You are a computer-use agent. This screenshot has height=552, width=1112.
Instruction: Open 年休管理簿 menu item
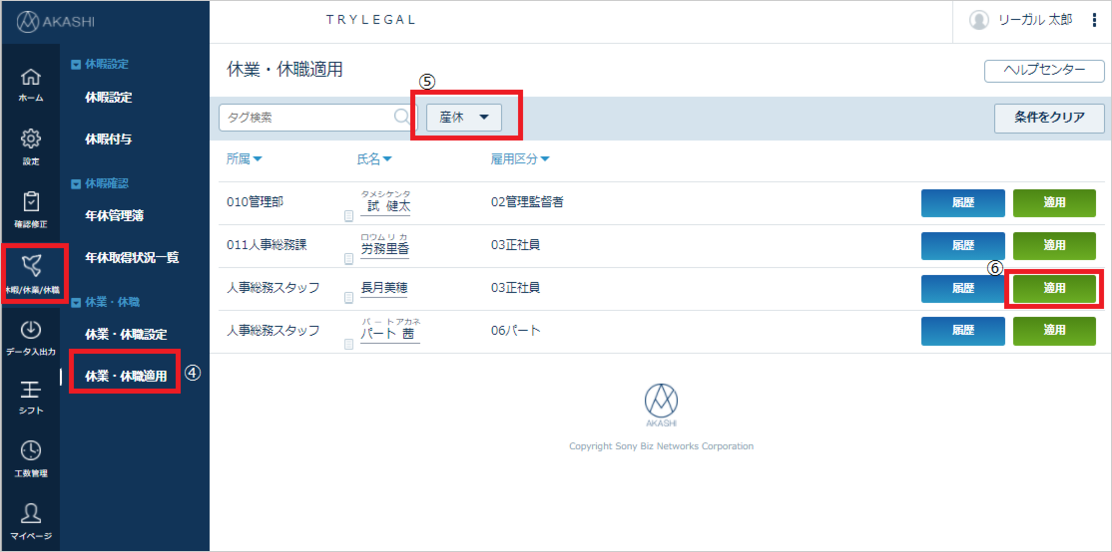point(114,215)
